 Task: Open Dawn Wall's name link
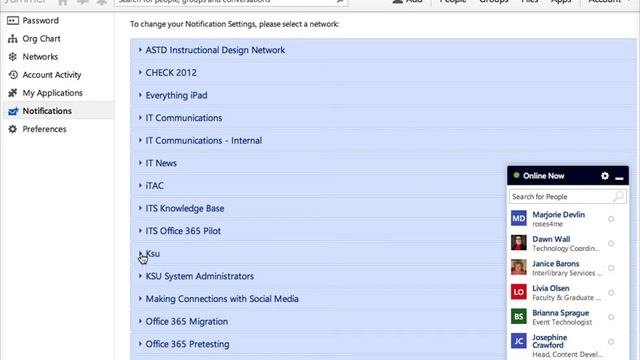[x=551, y=239]
